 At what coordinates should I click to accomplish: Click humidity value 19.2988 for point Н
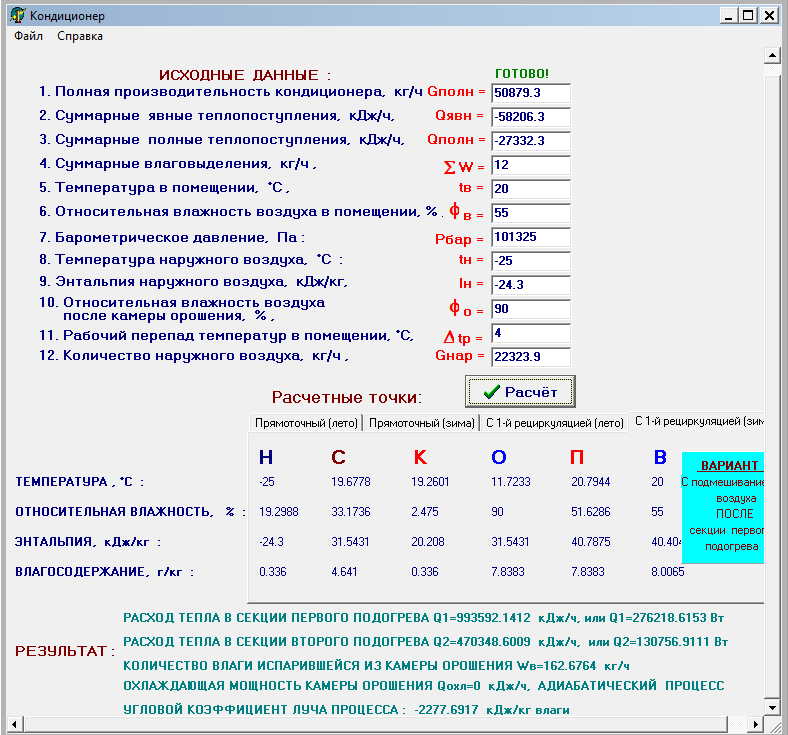pos(279,512)
